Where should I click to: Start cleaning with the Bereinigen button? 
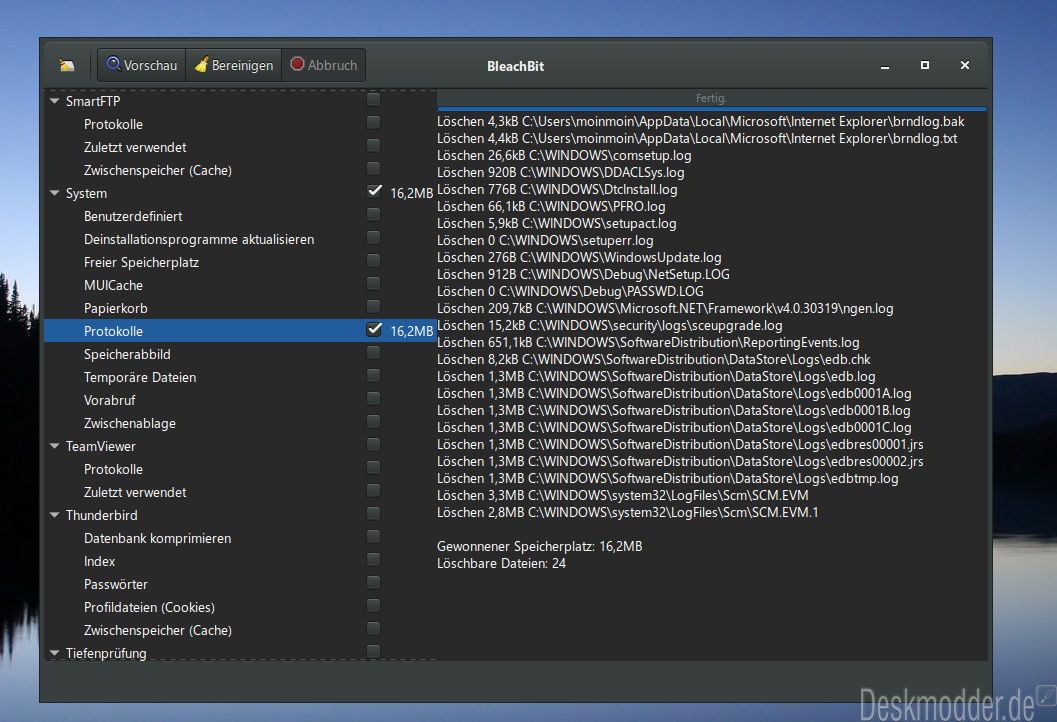[x=234, y=65]
